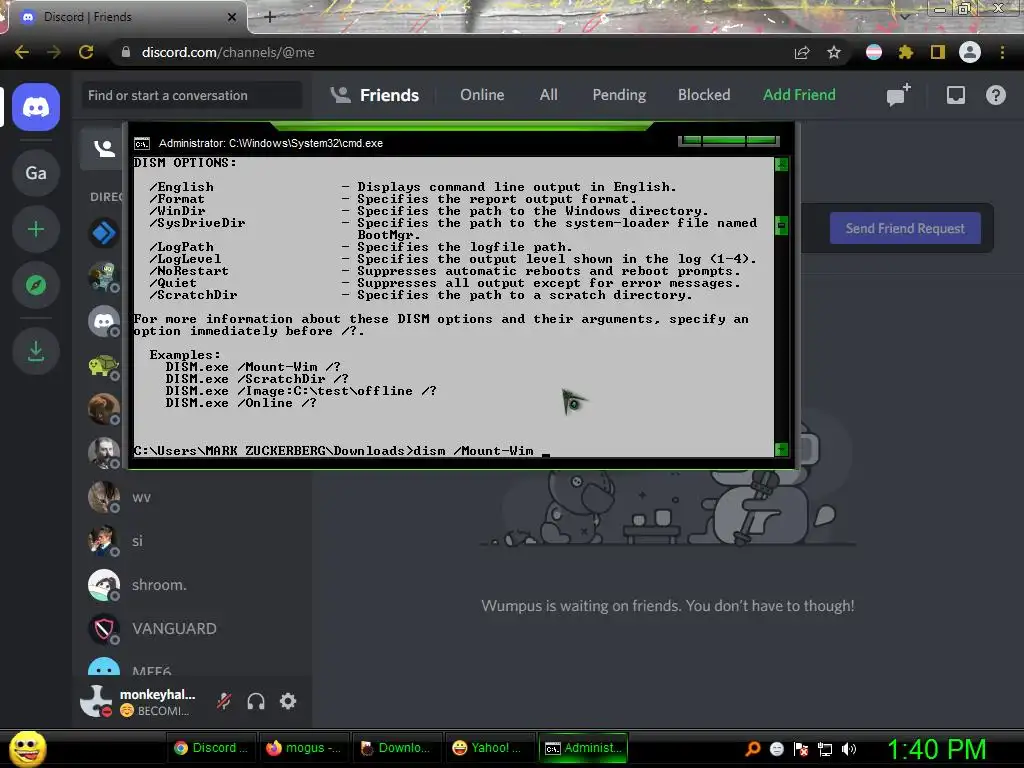This screenshot has width=1024, height=768.
Task: Open Discord home direct messages button
Action: (x=36, y=107)
